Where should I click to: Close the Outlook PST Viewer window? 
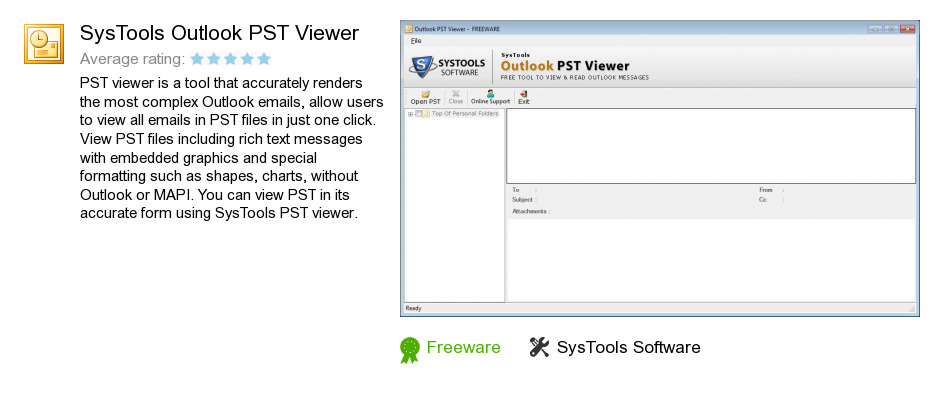point(908,29)
